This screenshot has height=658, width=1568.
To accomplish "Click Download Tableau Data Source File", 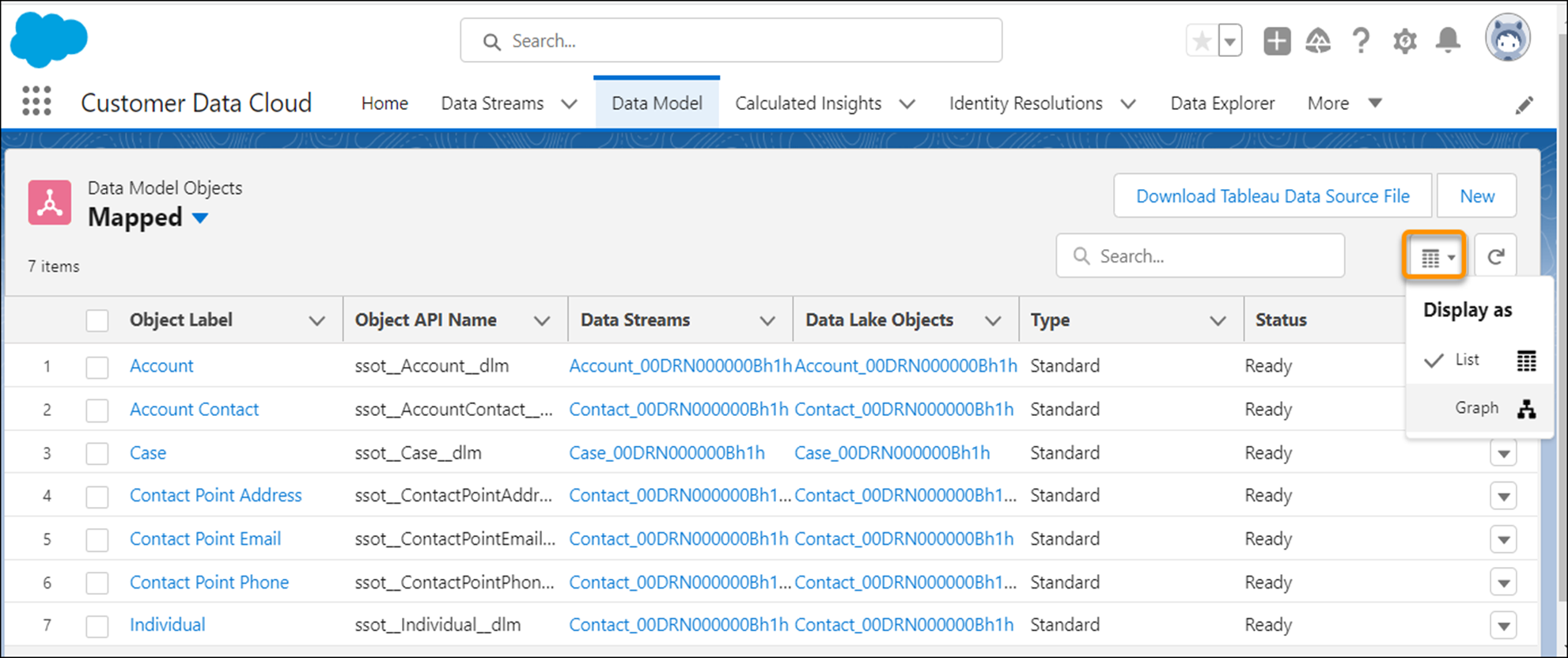I will tap(1272, 196).
